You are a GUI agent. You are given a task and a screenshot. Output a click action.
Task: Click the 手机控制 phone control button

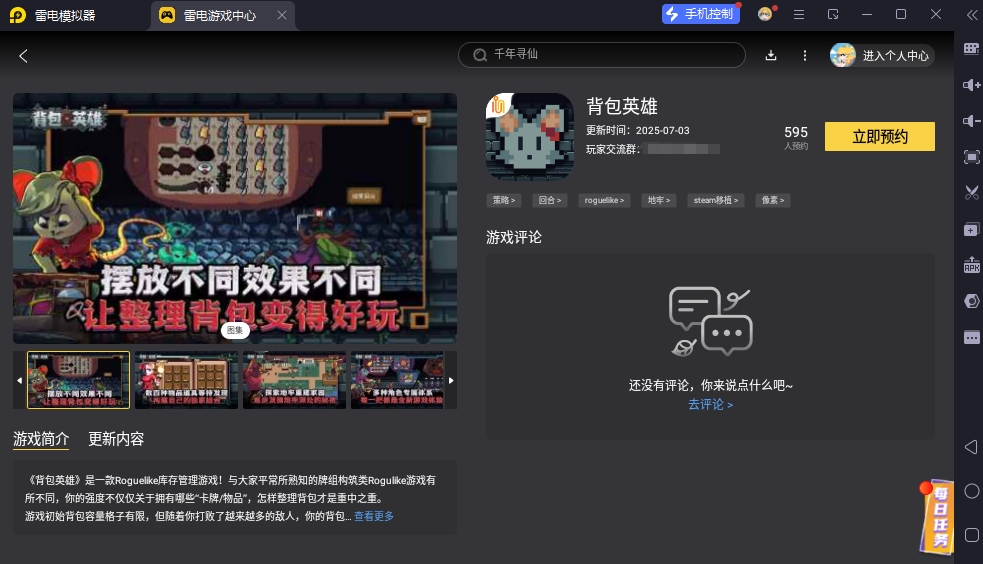coord(701,14)
